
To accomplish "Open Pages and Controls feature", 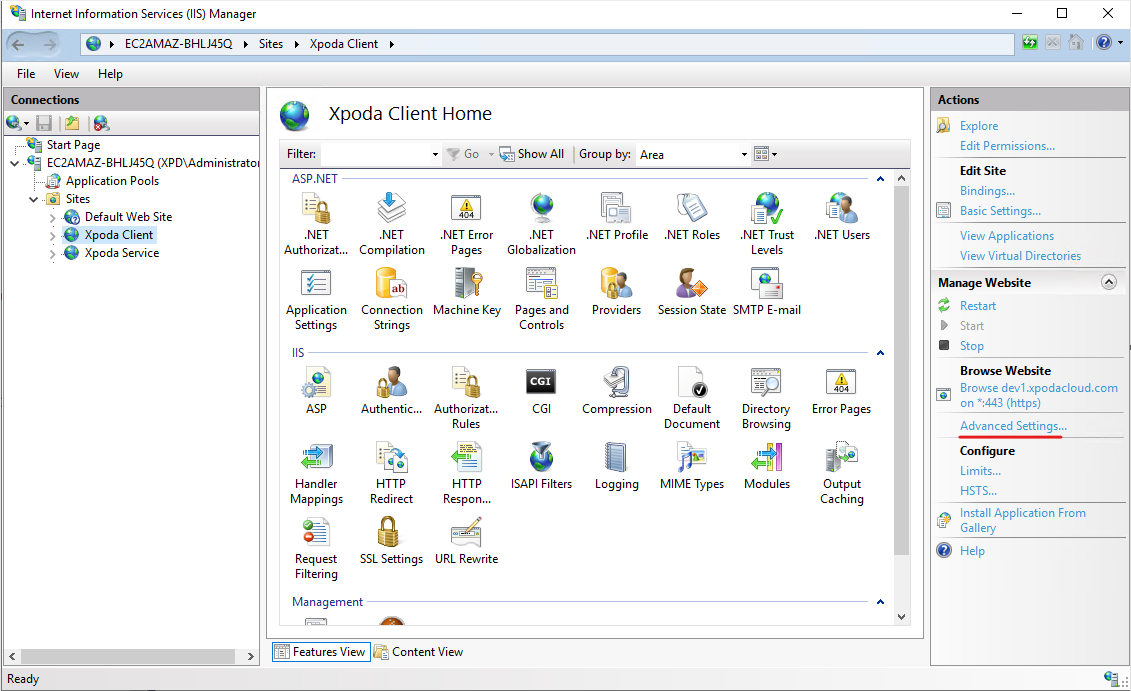I will tap(542, 299).
